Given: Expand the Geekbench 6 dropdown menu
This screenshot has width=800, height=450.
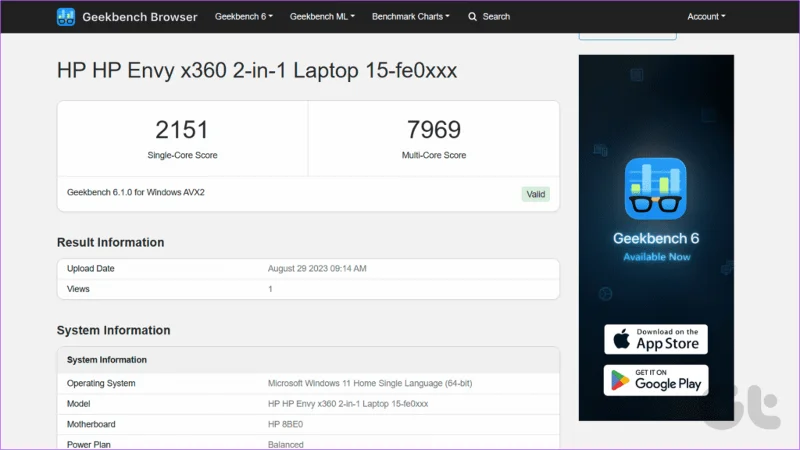Looking at the screenshot, I should tap(244, 16).
